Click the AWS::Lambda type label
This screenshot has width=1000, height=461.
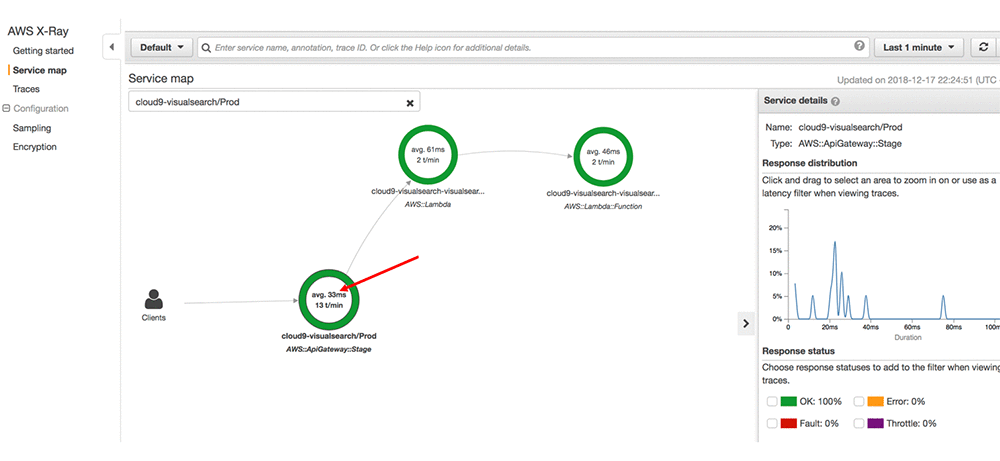click(x=428, y=205)
